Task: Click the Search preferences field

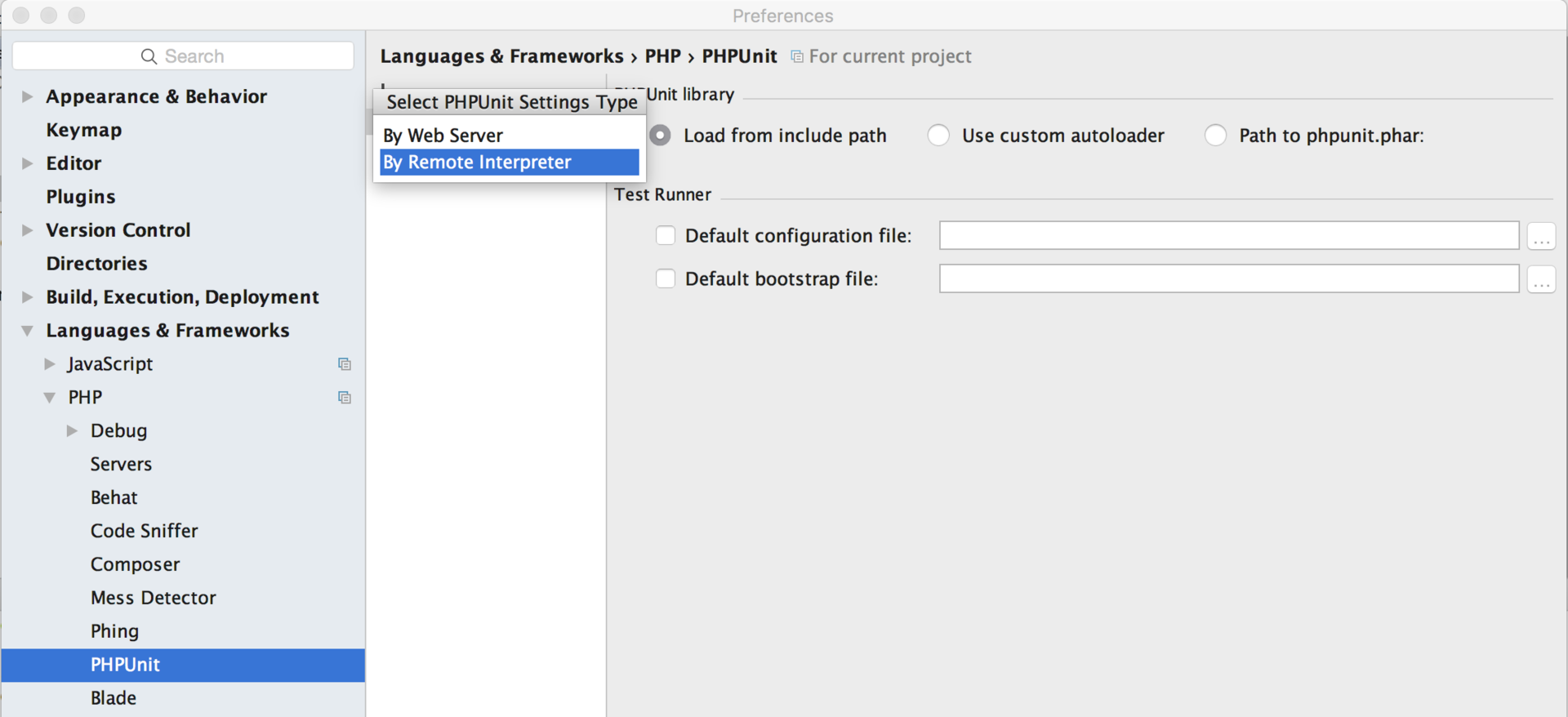Action: (183, 56)
